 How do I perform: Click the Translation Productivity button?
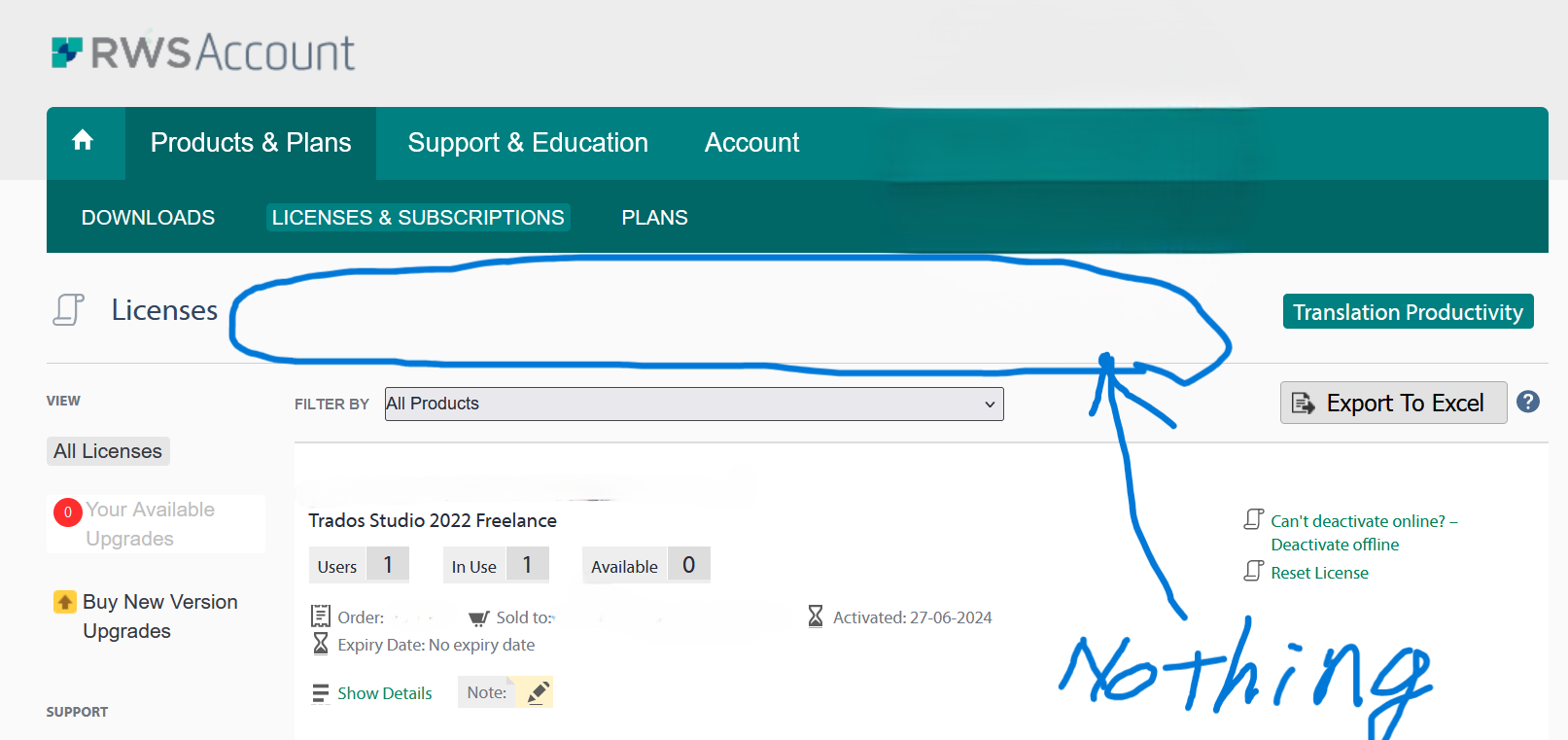click(x=1408, y=311)
